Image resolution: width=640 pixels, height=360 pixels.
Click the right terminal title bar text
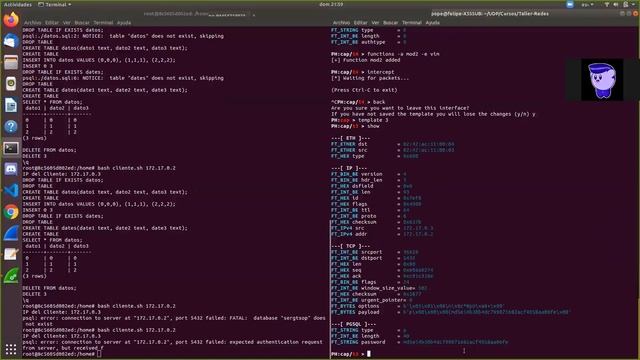click(490, 14)
